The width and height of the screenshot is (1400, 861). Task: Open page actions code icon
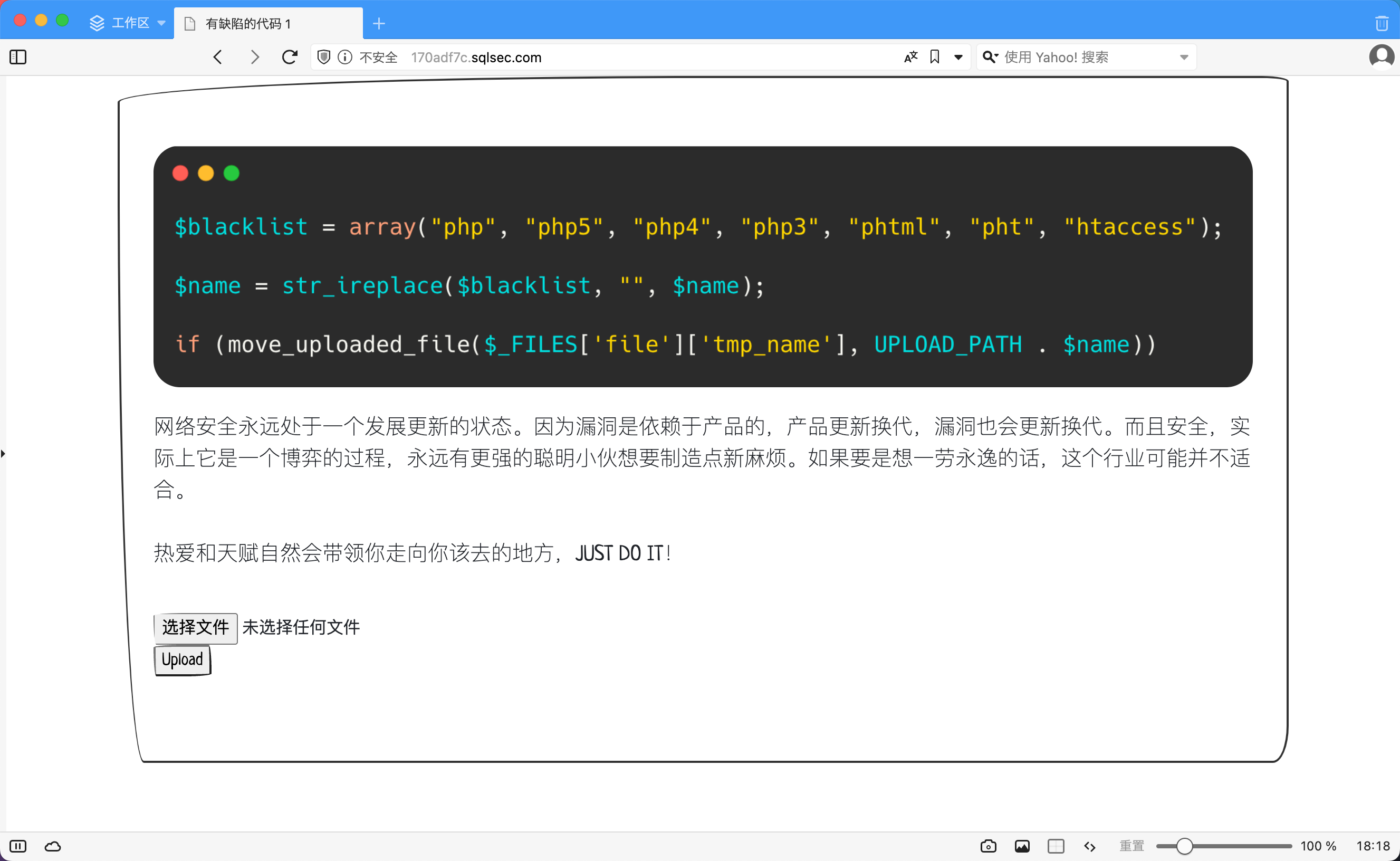click(x=1090, y=846)
